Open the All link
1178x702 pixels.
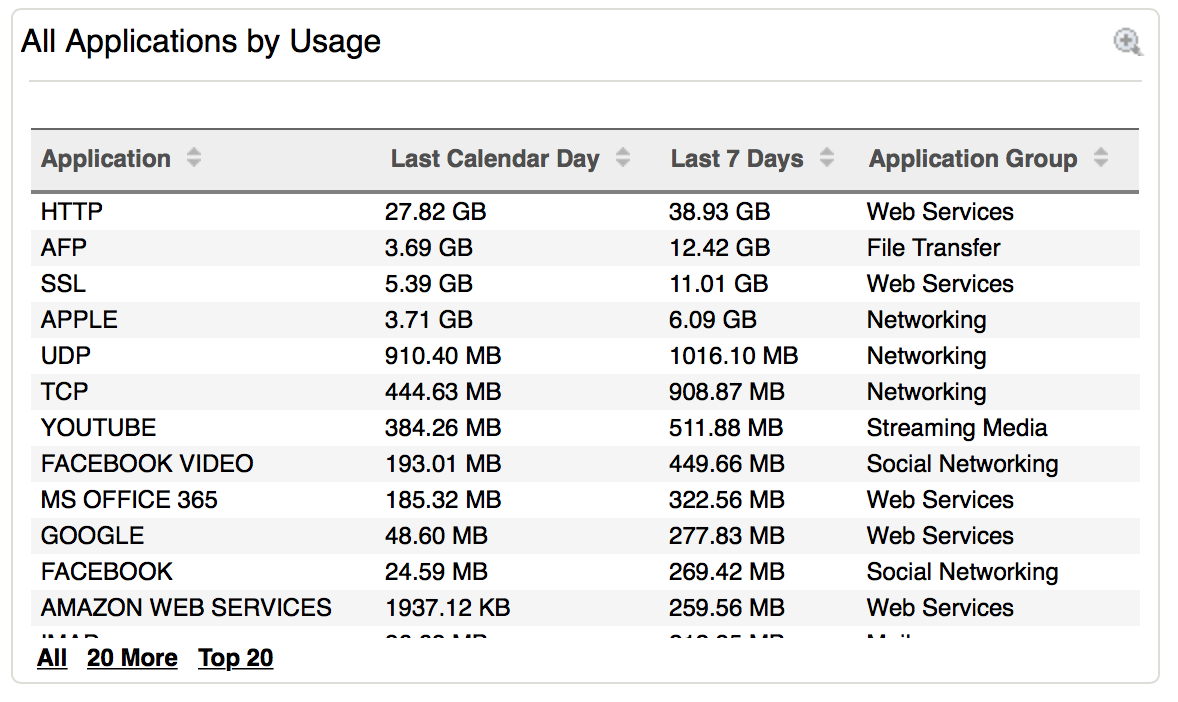(52, 658)
